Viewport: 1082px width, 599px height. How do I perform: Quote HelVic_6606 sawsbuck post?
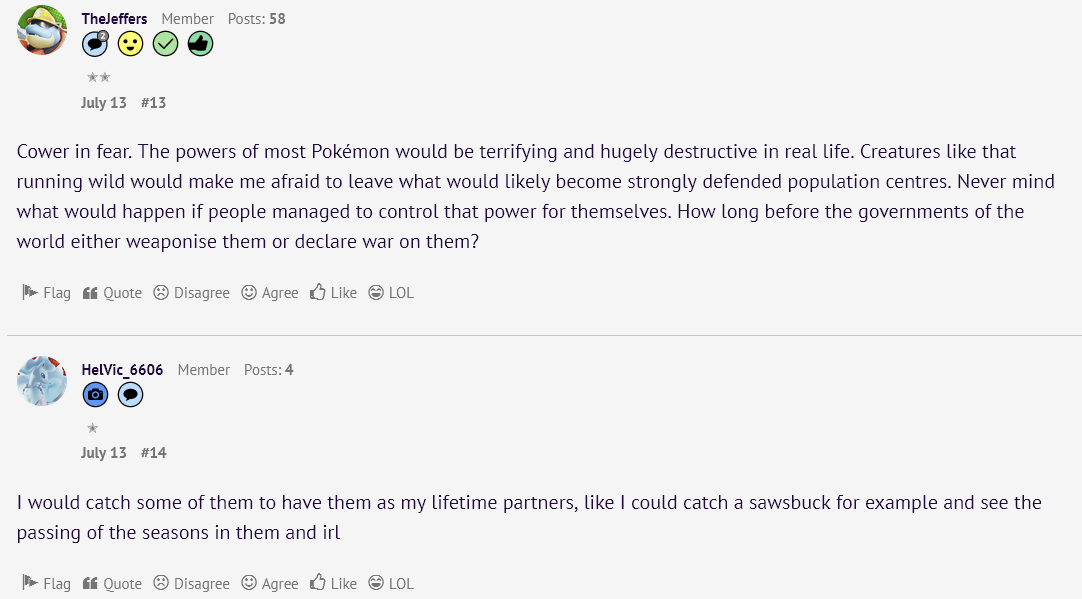(112, 584)
